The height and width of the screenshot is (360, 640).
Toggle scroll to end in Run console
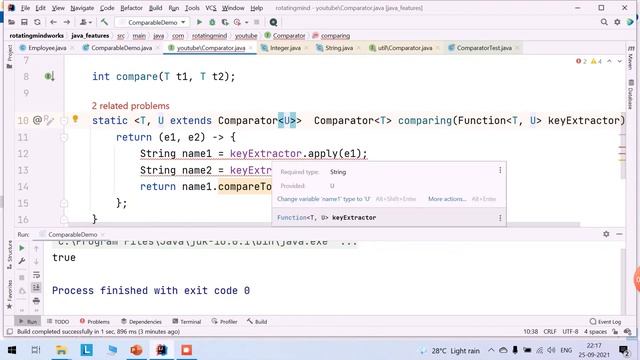point(36,287)
